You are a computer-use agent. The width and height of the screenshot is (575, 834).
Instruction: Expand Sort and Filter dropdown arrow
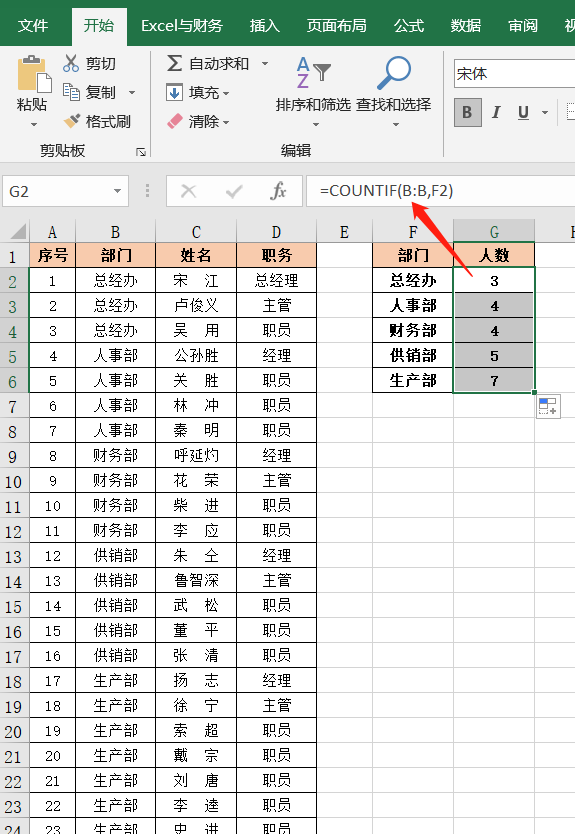click(x=315, y=124)
